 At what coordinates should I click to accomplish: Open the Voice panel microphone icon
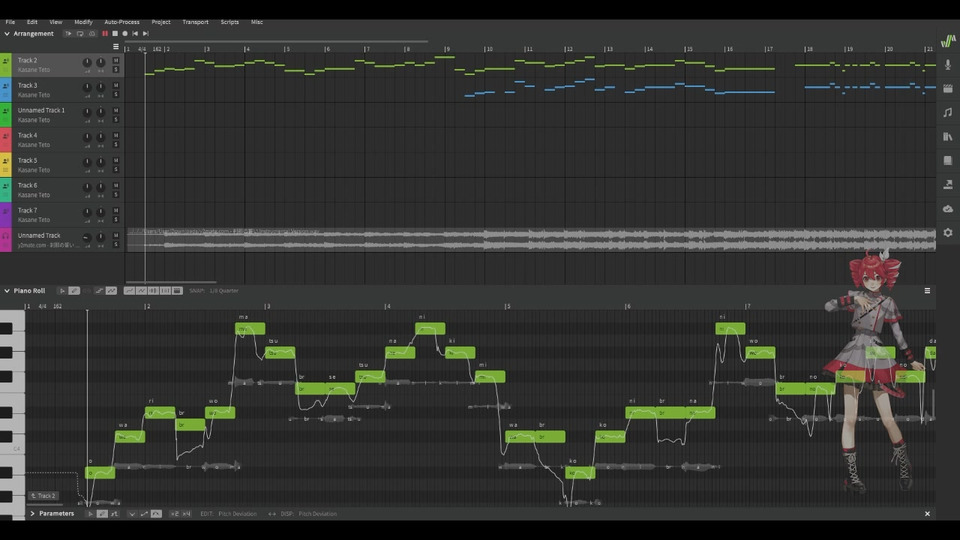pos(948,64)
